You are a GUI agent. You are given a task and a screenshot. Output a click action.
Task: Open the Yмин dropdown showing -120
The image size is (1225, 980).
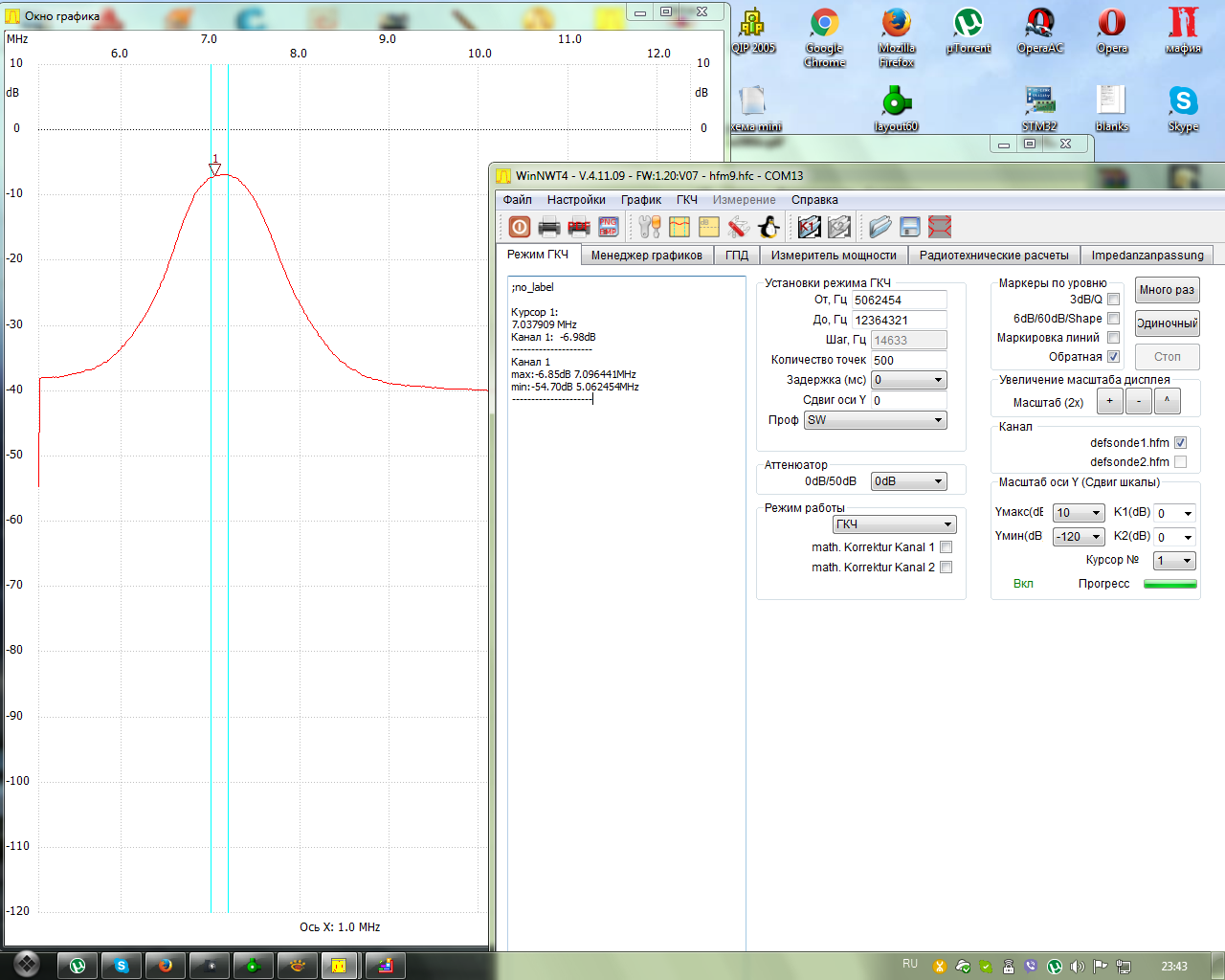click(x=1079, y=537)
